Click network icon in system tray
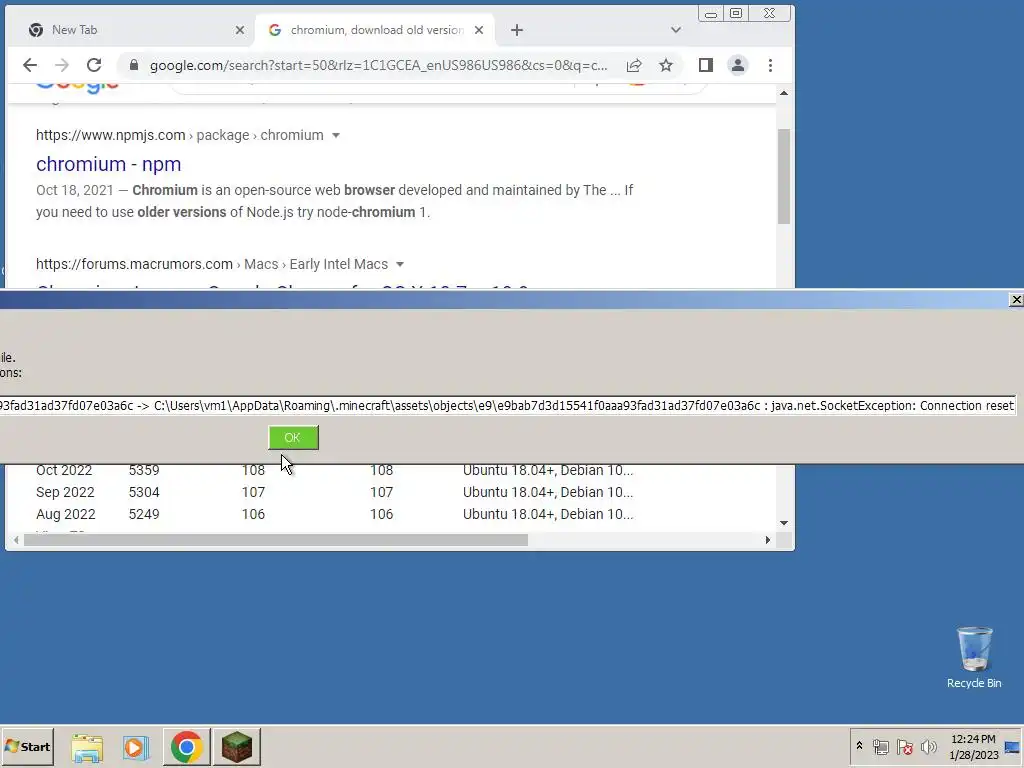Viewport: 1024px width, 768px height. pos(881,746)
